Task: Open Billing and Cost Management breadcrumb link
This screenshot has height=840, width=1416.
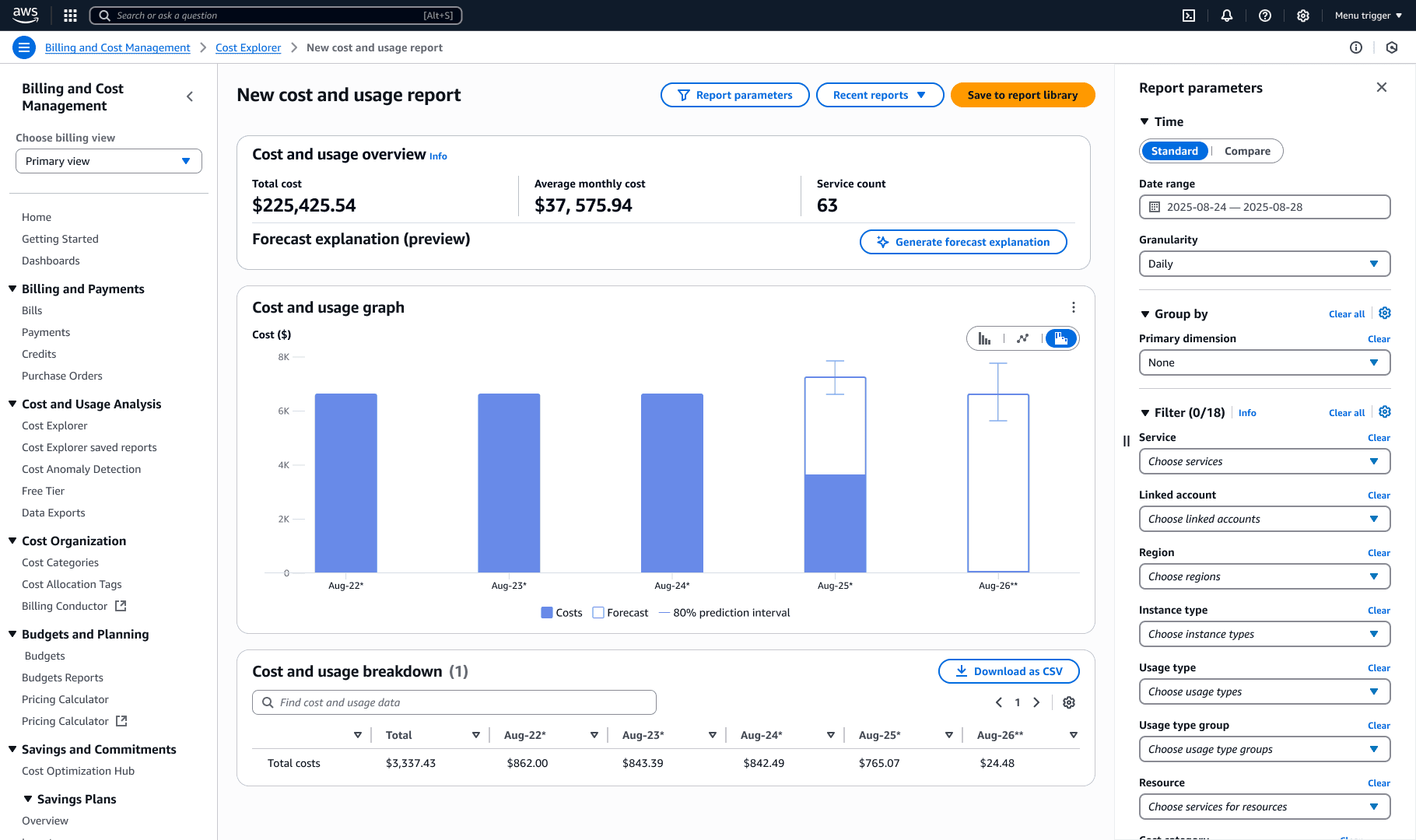Action: pyautogui.click(x=117, y=47)
